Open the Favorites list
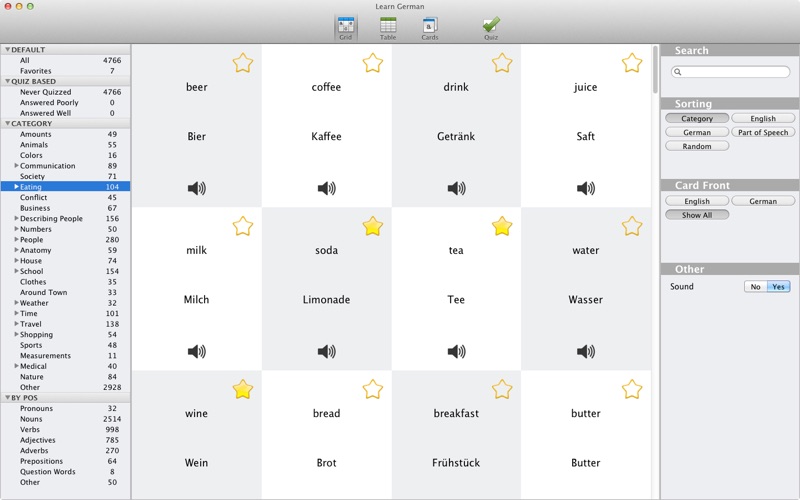This screenshot has width=800, height=500. tap(65, 71)
